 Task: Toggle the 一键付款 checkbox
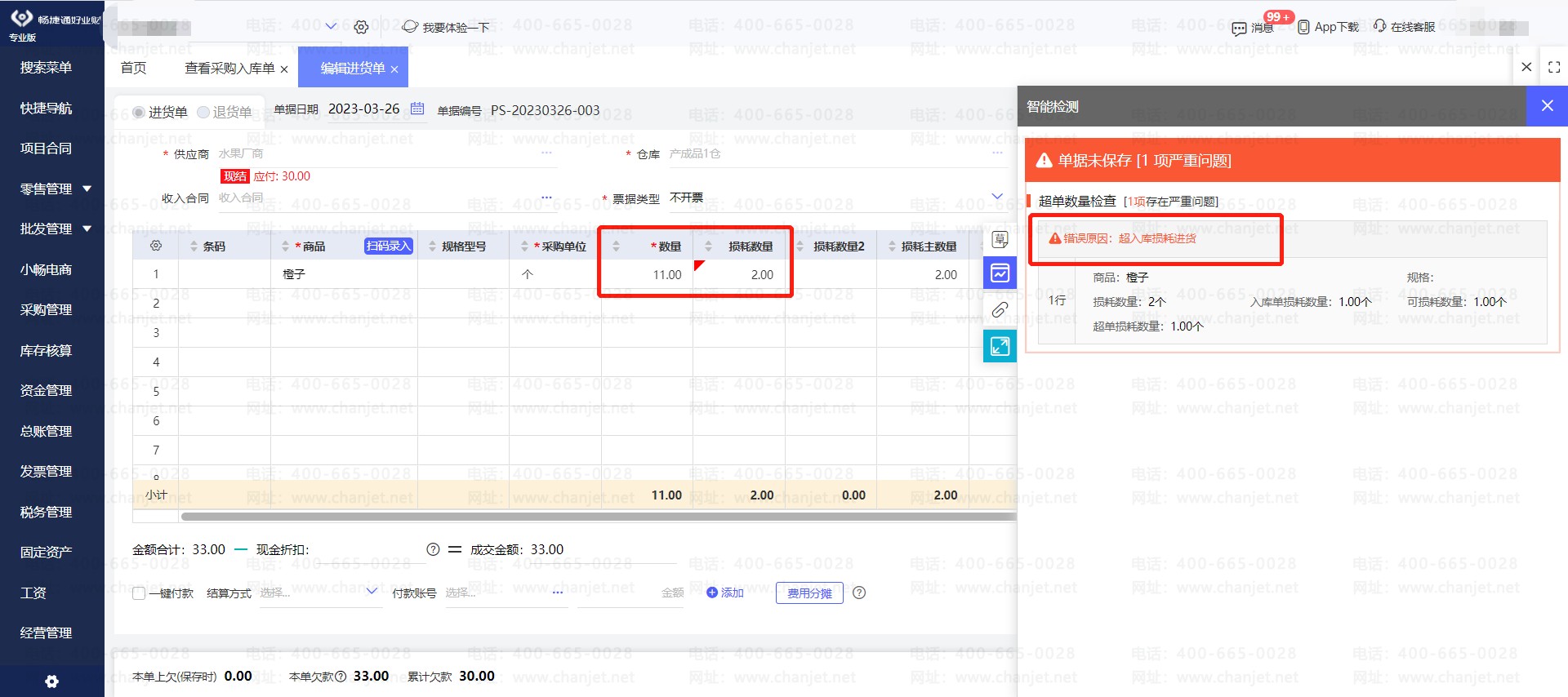click(139, 593)
